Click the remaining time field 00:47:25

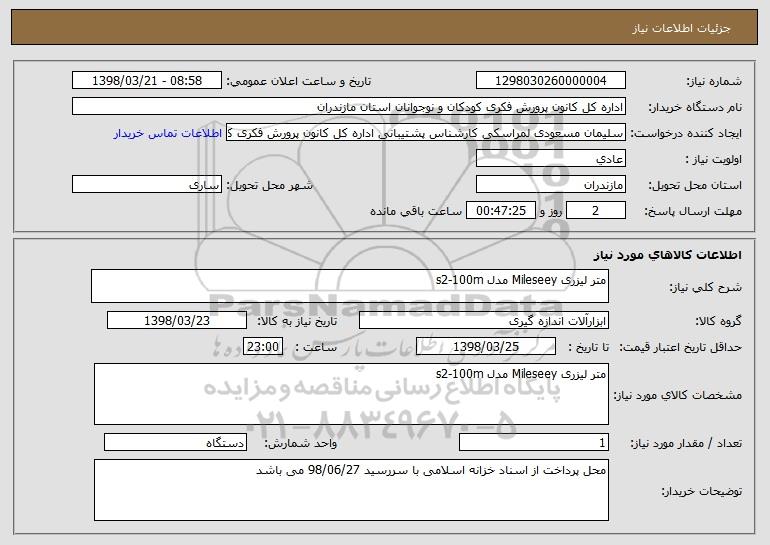point(500,211)
